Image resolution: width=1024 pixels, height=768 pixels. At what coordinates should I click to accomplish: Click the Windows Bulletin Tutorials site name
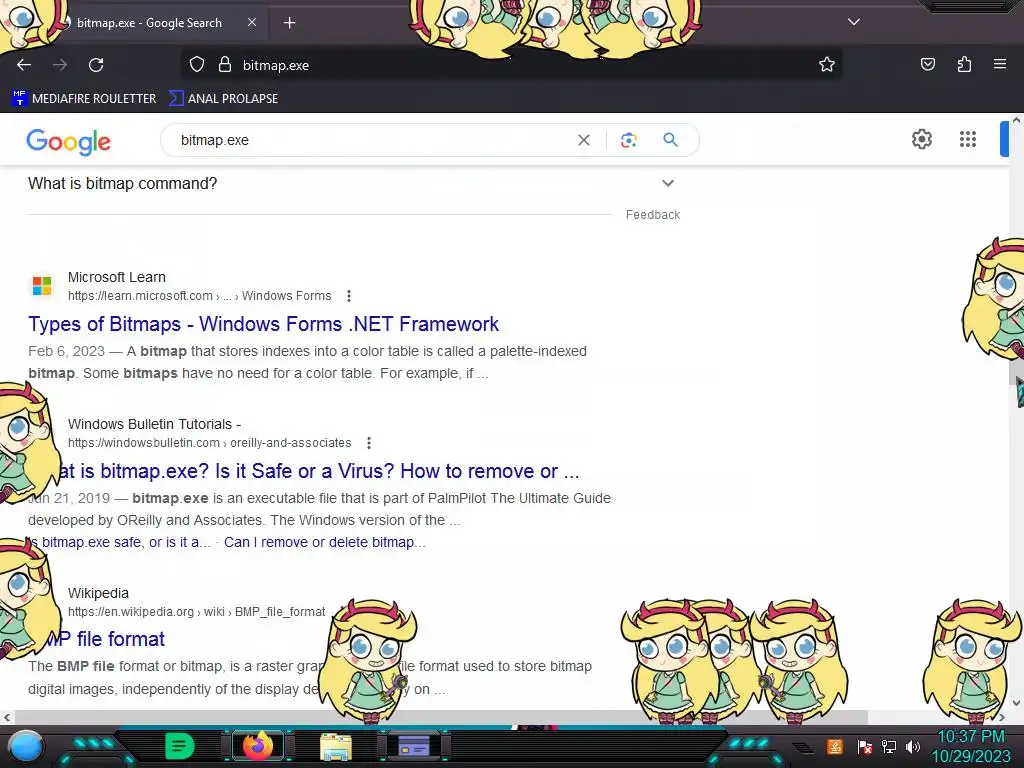(154, 424)
